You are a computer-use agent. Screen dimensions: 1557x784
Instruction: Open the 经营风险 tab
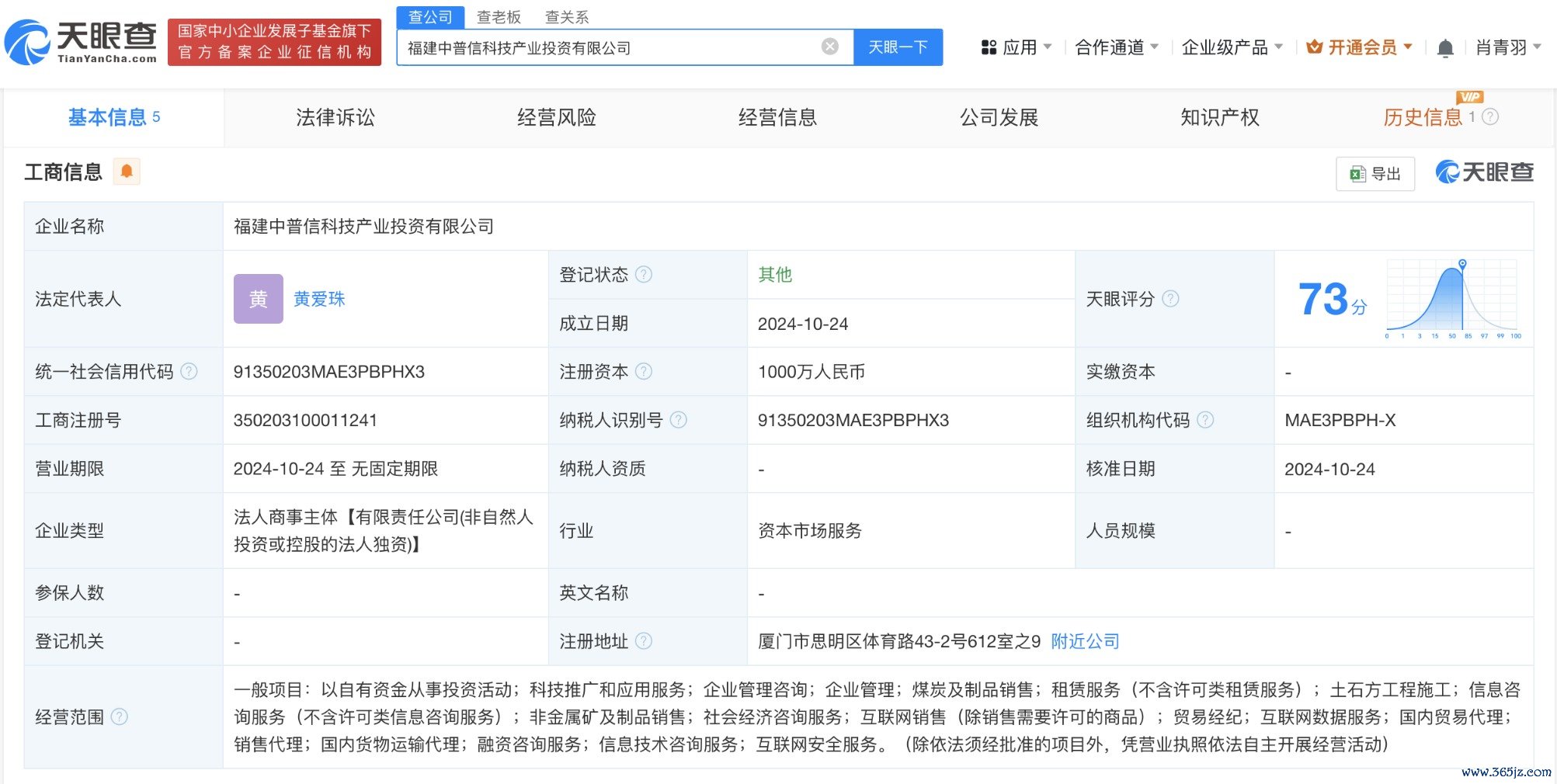[x=557, y=117]
